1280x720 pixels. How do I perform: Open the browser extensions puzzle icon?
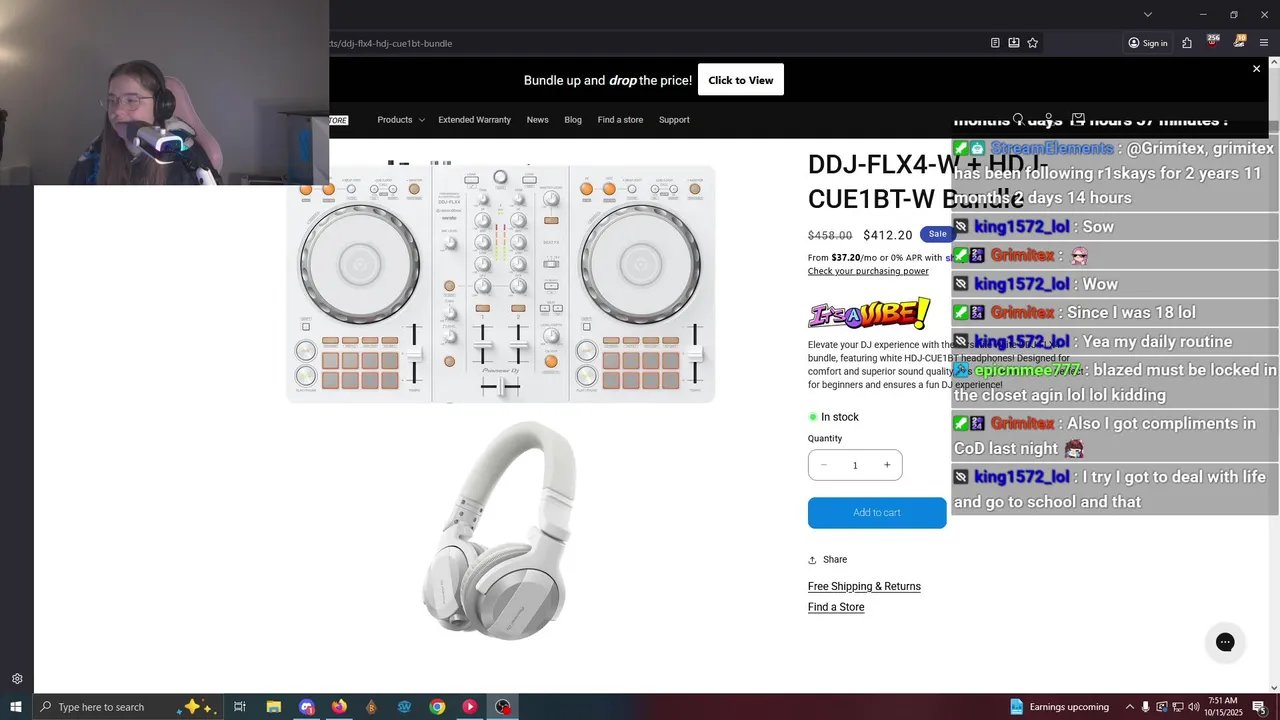tap(1187, 43)
